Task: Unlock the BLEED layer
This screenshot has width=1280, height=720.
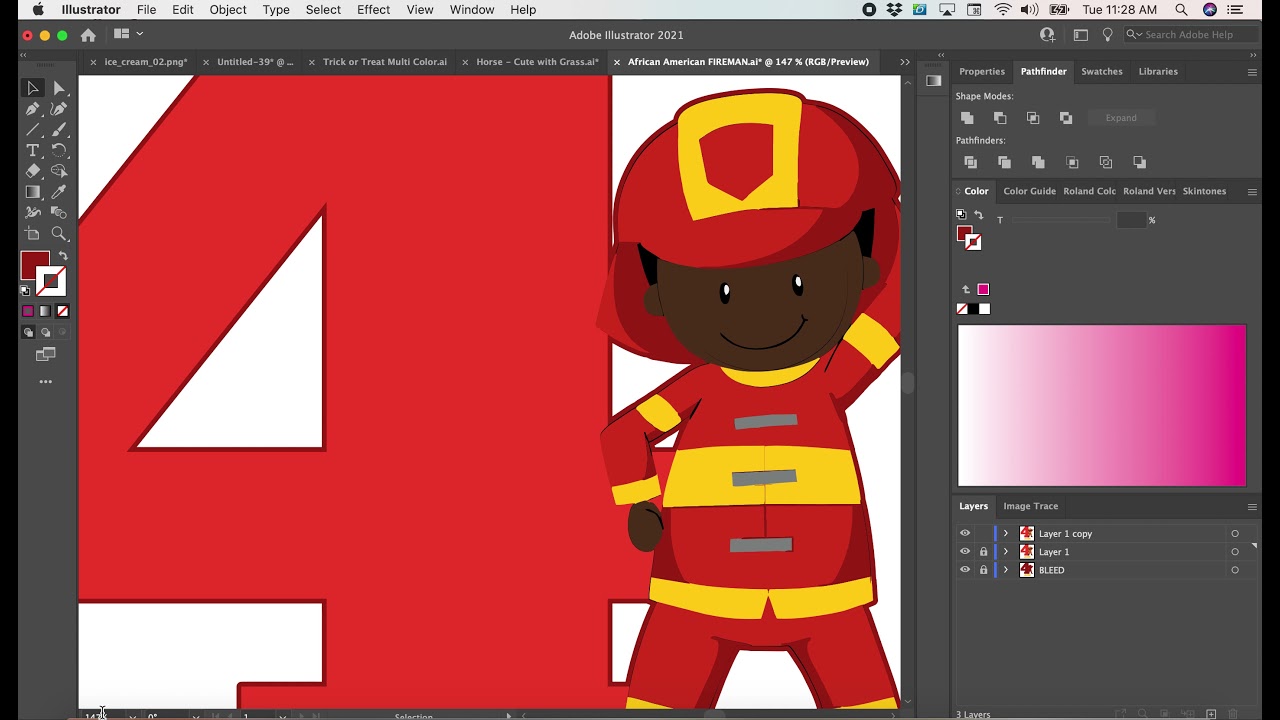Action: [x=983, y=570]
